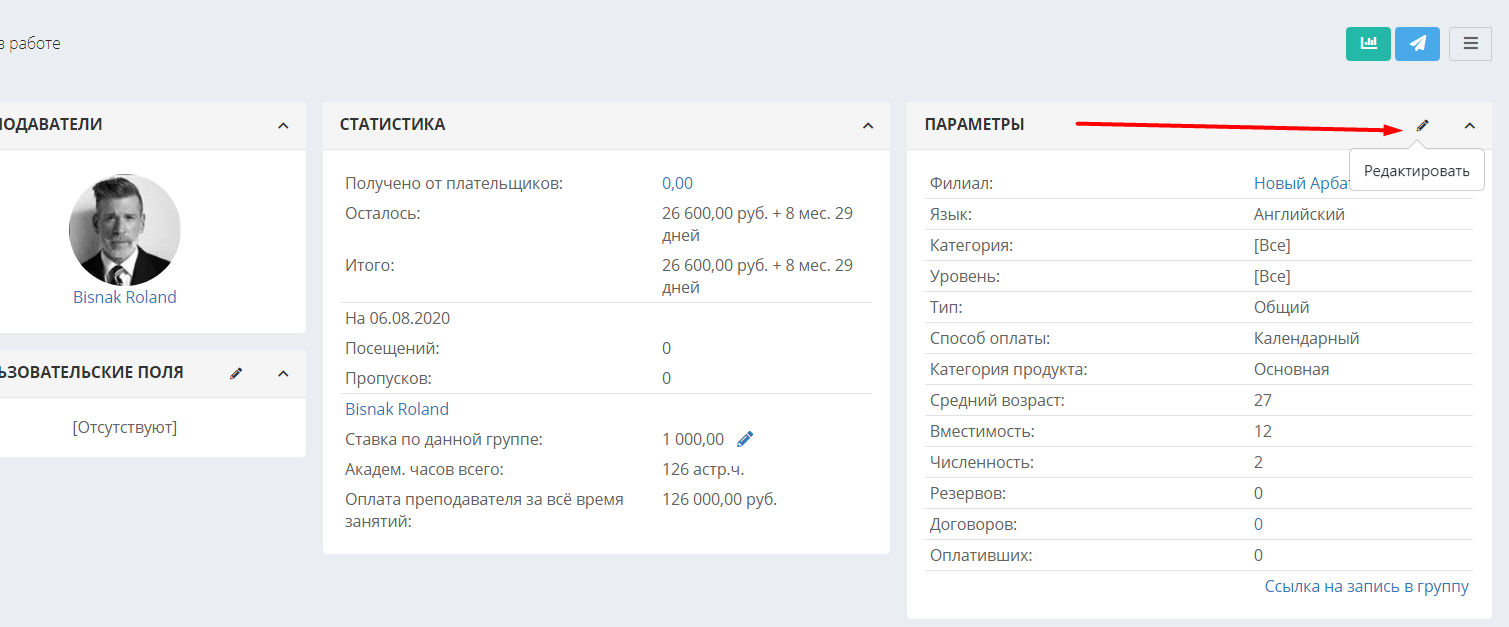Click the Договоров value 0
Screen dimensions: 1509x627
[1258, 524]
